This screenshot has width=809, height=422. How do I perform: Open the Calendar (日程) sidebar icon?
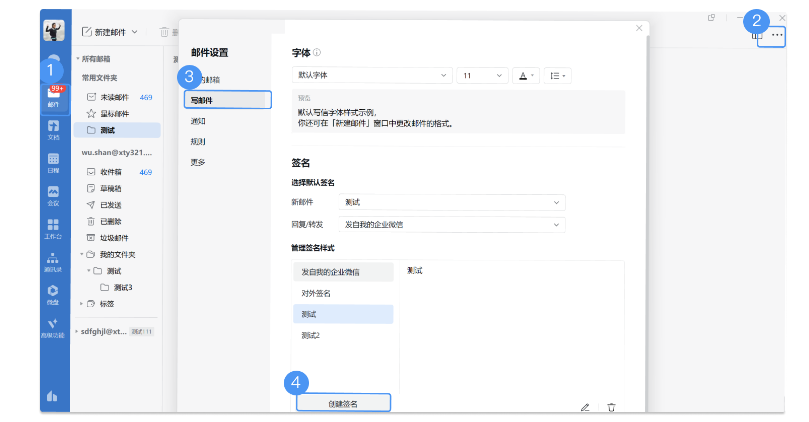click(x=53, y=162)
